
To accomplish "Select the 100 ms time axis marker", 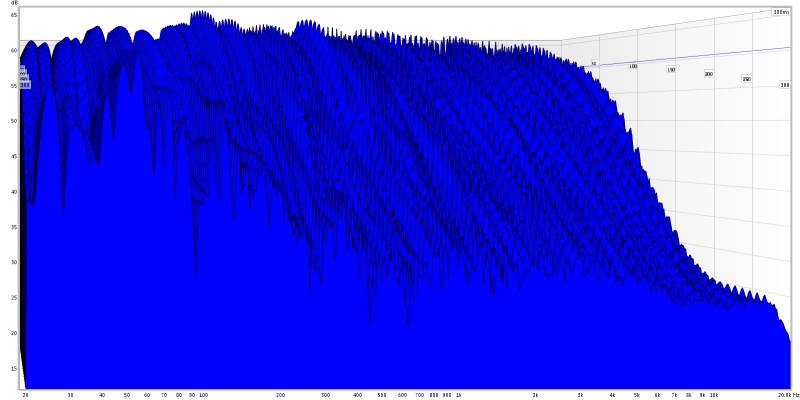I will click(633, 66).
